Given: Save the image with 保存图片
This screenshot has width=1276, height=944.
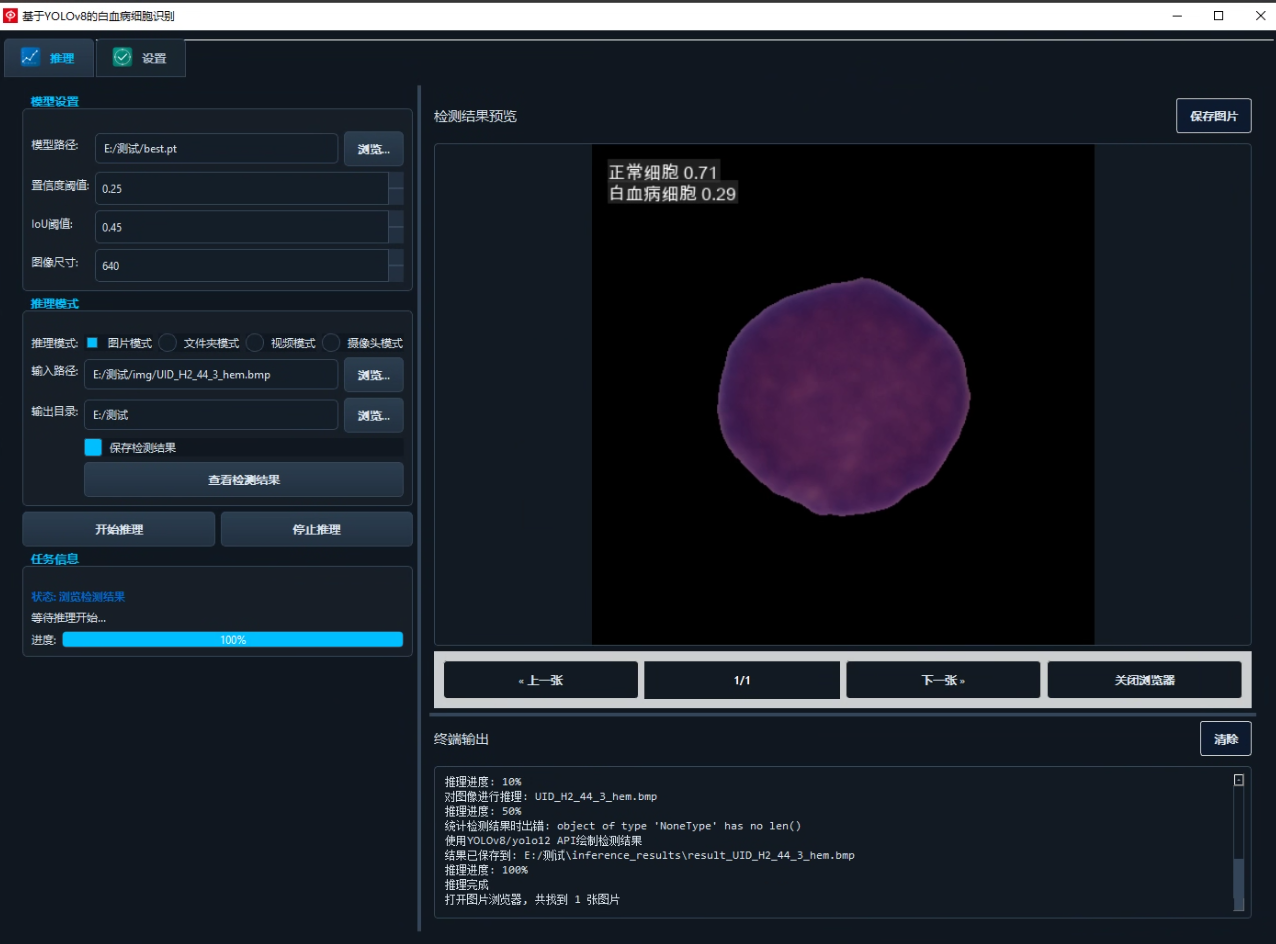Looking at the screenshot, I should (1214, 116).
